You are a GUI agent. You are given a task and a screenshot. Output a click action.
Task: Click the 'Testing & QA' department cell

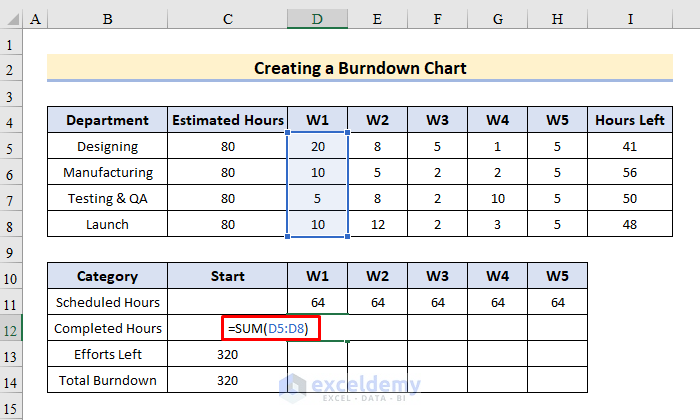pos(107,199)
